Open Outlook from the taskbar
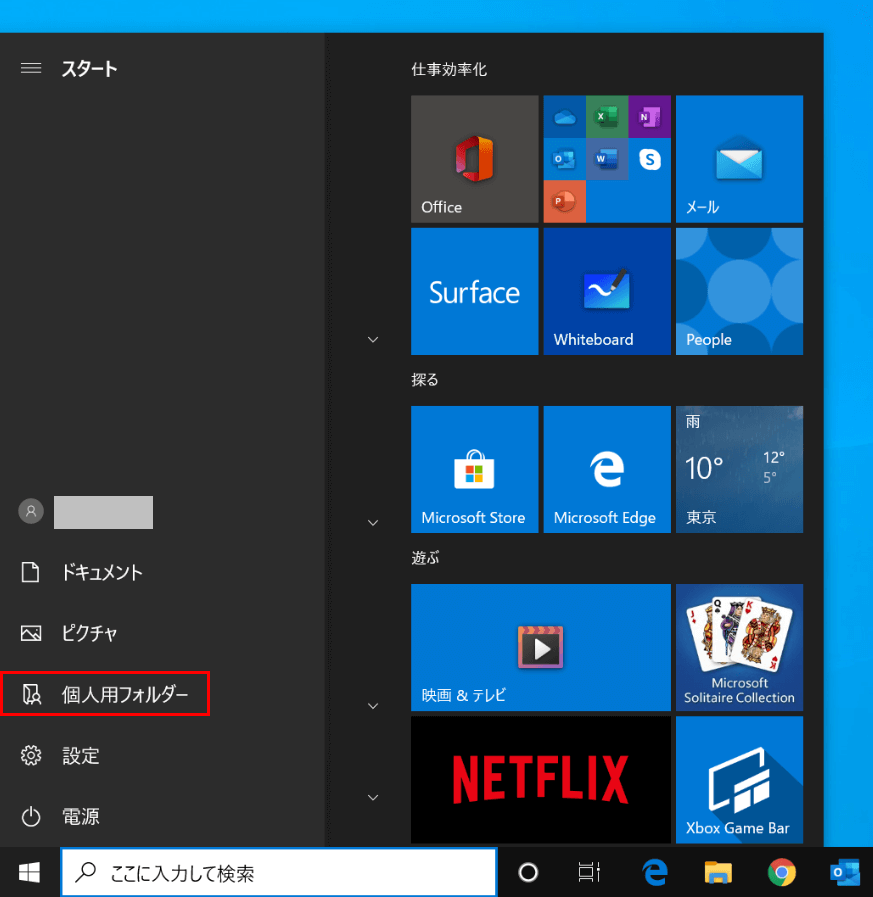This screenshot has width=873, height=897. pos(844,872)
